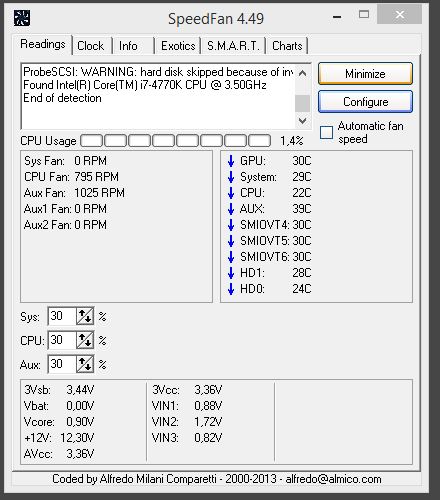Open the S.M.A.R.T. tab
The height and width of the screenshot is (500, 440).
[233, 46]
